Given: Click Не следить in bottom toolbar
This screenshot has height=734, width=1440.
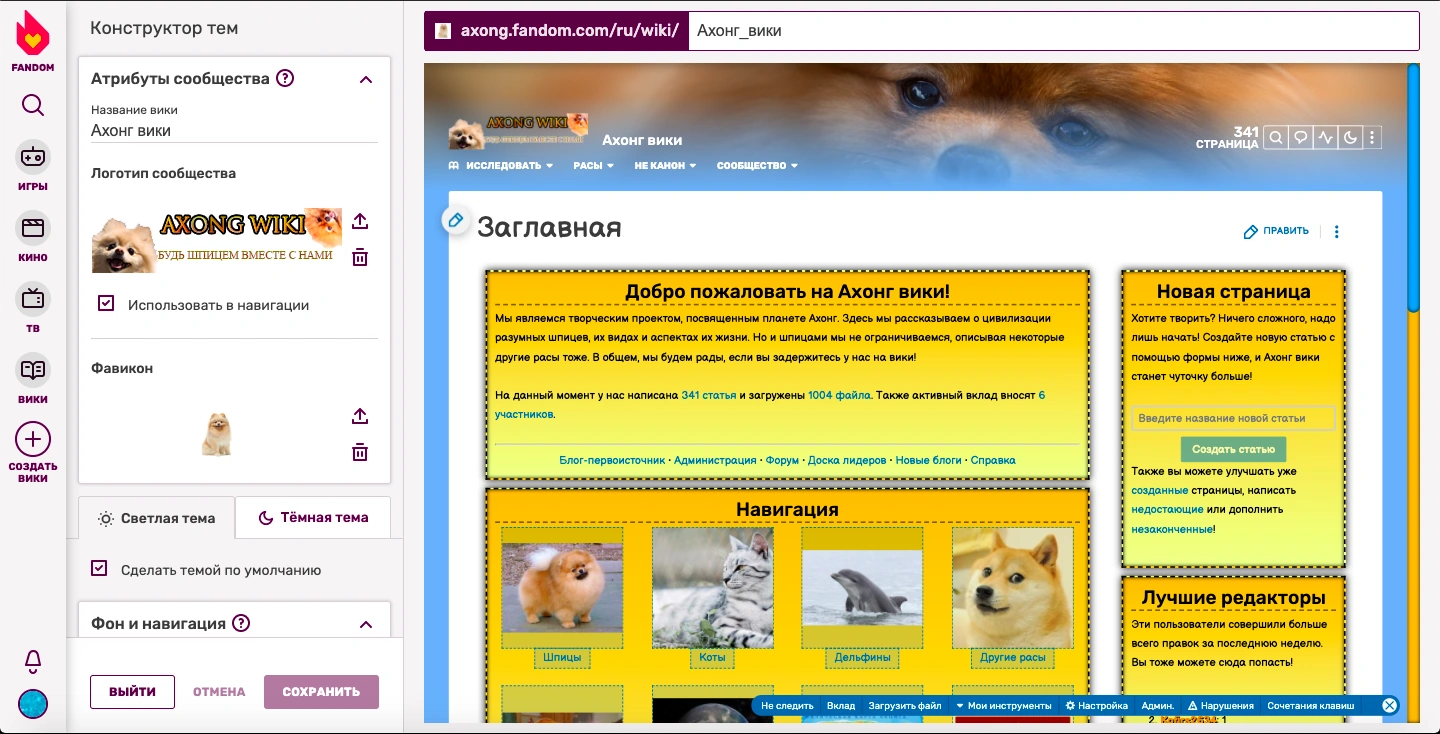Looking at the screenshot, I should [x=788, y=705].
